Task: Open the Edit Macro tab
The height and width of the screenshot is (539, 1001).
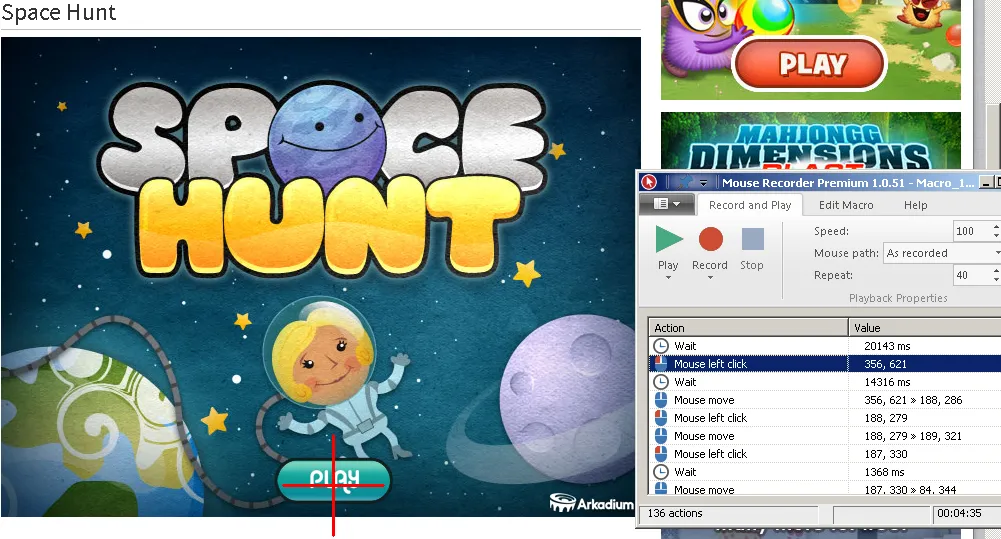Action: tap(846, 205)
